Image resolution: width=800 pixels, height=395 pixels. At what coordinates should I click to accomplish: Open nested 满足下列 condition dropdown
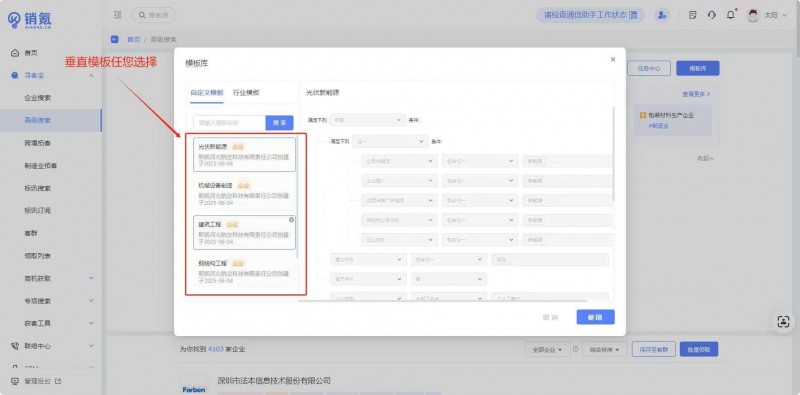(390, 141)
